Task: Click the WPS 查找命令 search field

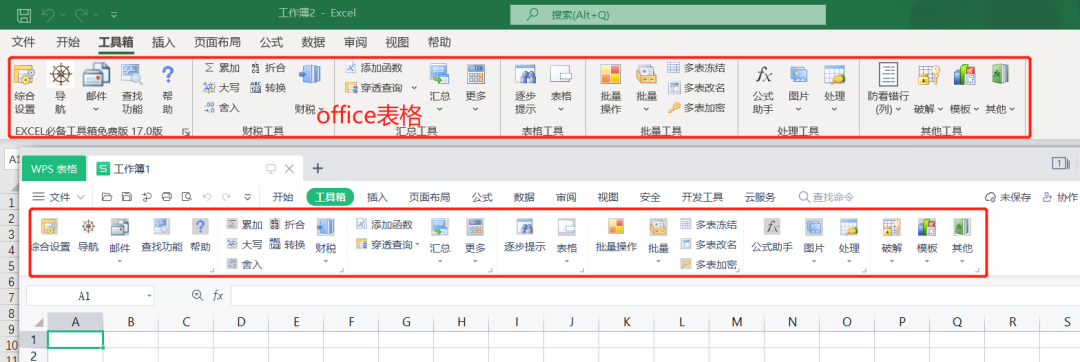Action: (x=827, y=197)
